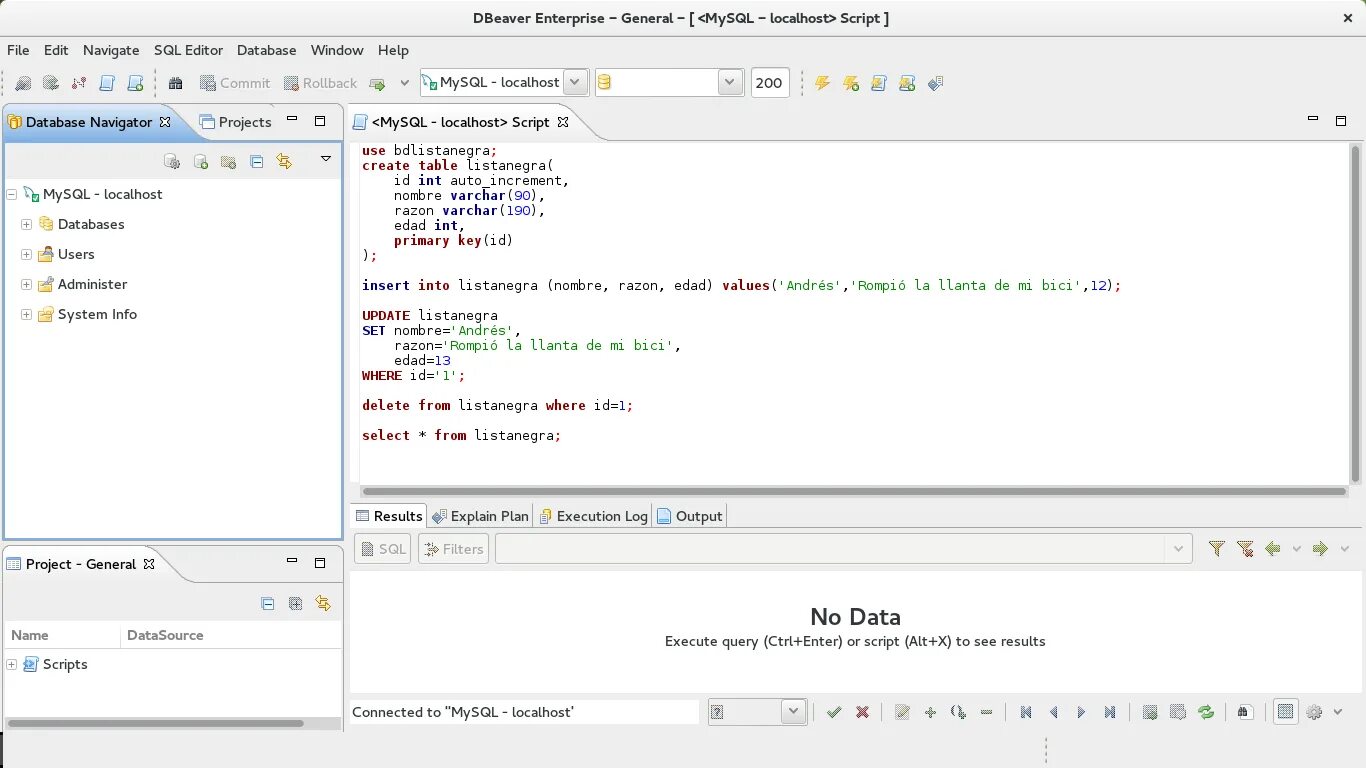Click the Filters button in results panel
This screenshot has width=1366, height=768.
click(x=453, y=549)
